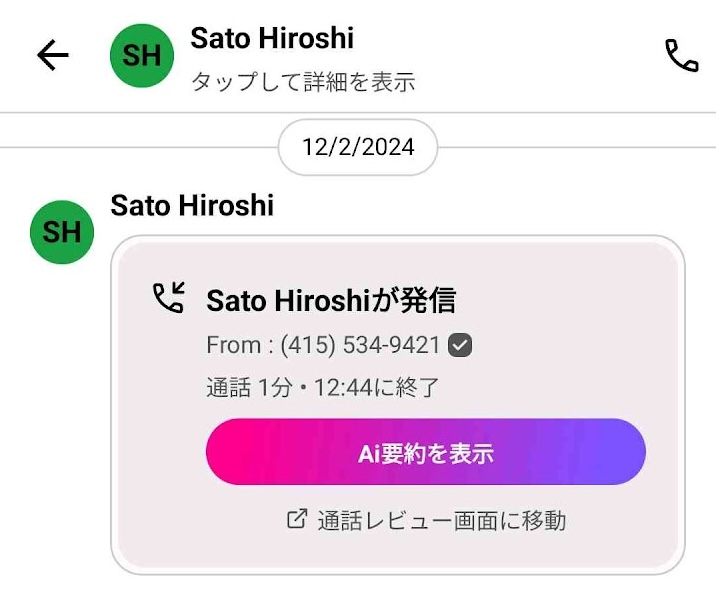Show the AI summary via Ai要約を表示

426,452
